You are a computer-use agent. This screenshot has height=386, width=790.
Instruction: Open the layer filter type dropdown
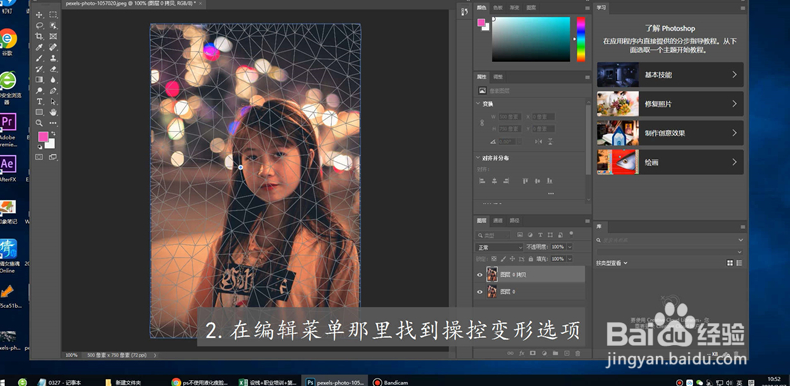[493, 235]
